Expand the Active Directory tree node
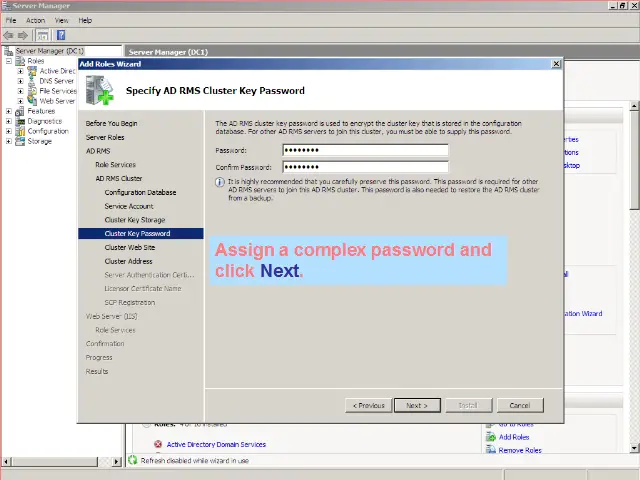This screenshot has height=480, width=640. (20, 71)
